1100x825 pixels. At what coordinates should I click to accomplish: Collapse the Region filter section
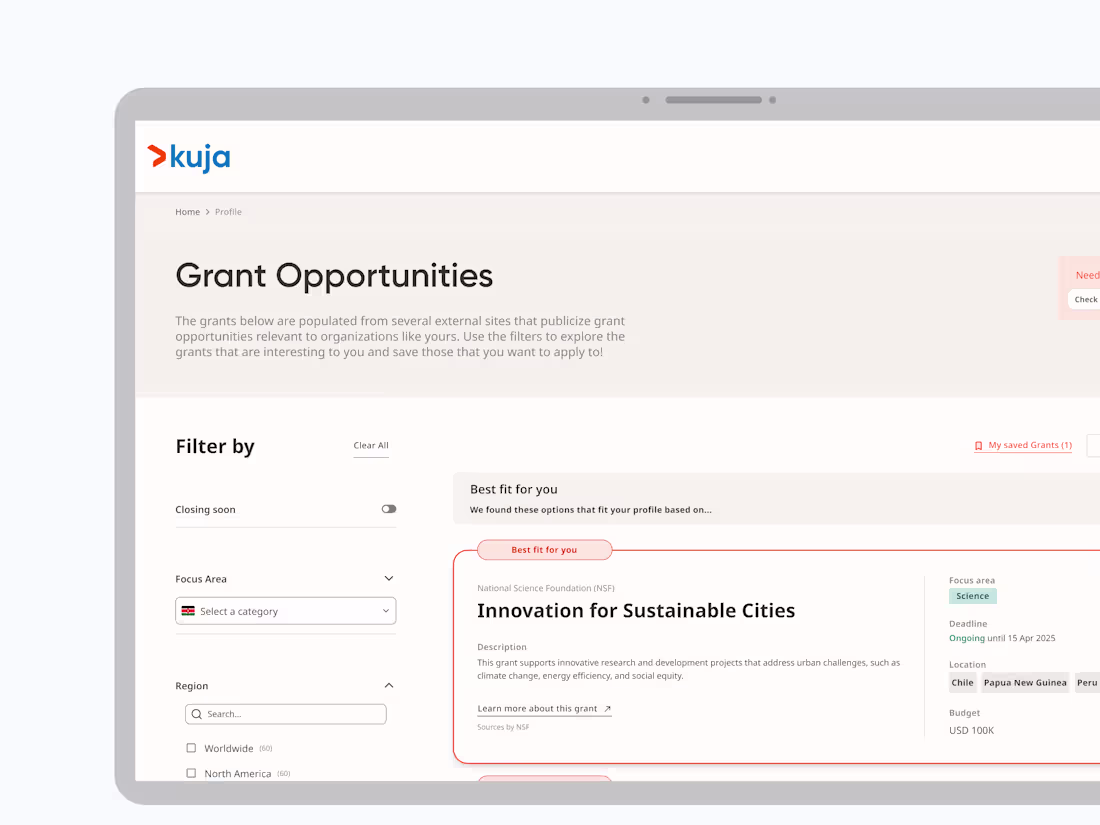click(388, 685)
